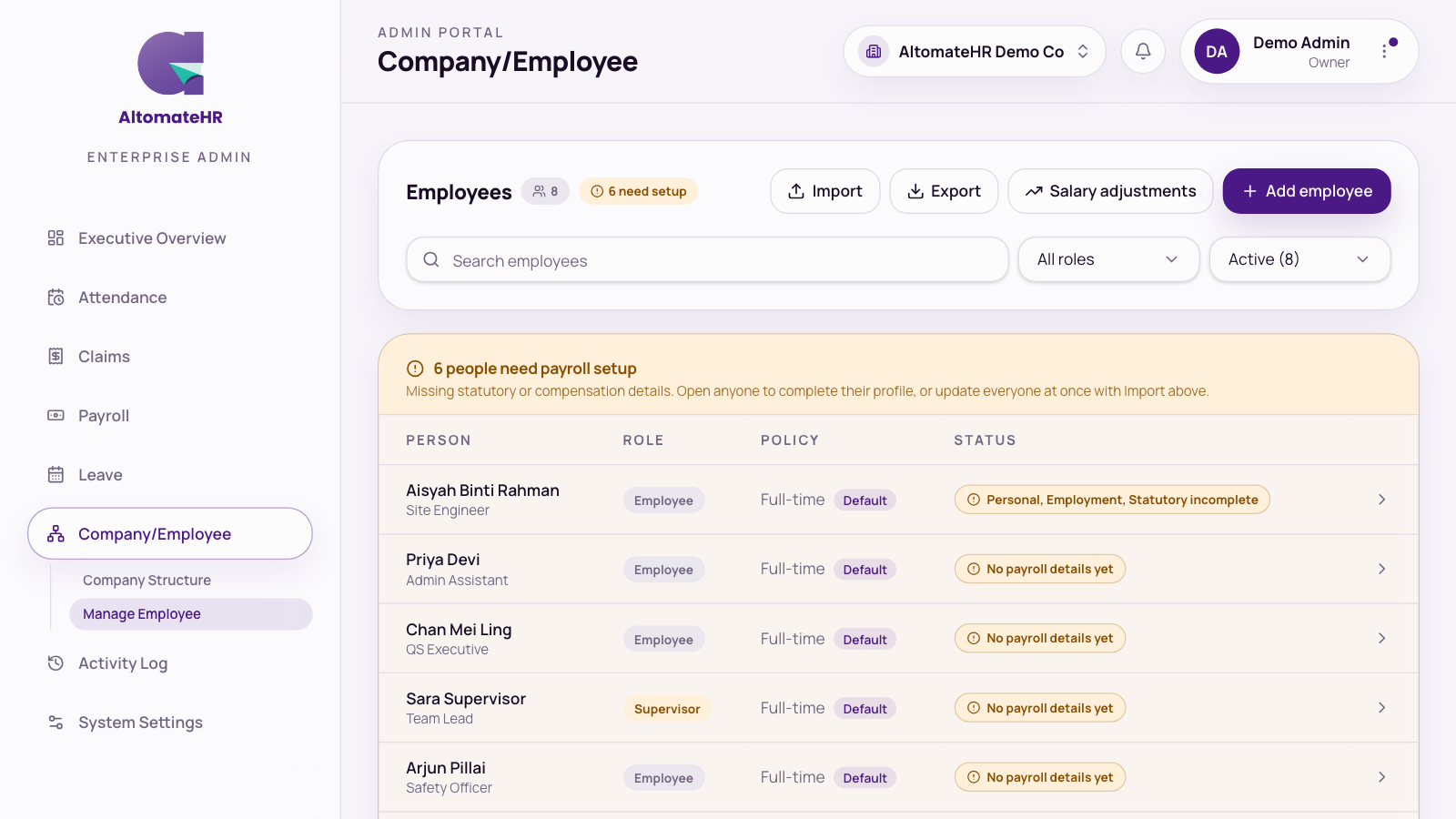The height and width of the screenshot is (819, 1456).
Task: Select the Manage Employee submenu
Action: pos(191,614)
